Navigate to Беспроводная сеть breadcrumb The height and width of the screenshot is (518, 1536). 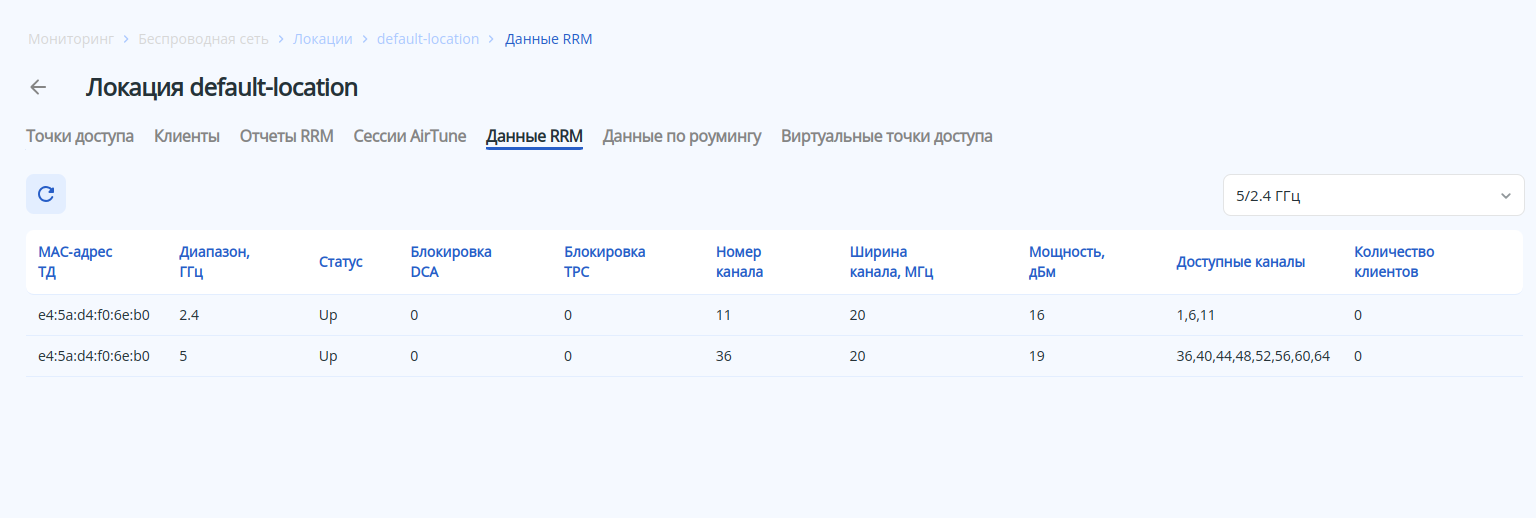click(203, 39)
